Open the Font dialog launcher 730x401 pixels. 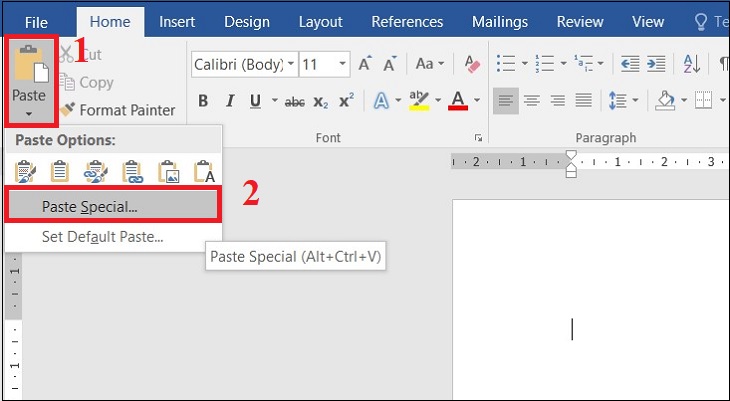(x=478, y=137)
